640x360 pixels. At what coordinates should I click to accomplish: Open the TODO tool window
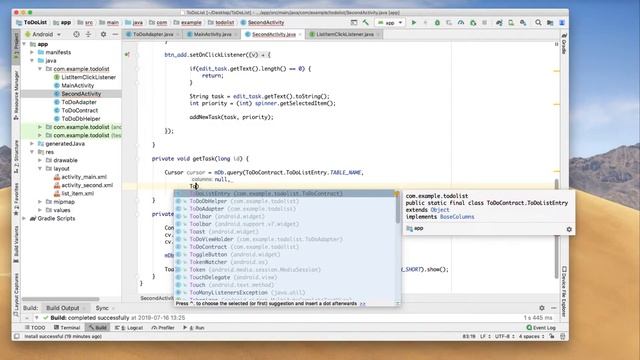click(35, 328)
